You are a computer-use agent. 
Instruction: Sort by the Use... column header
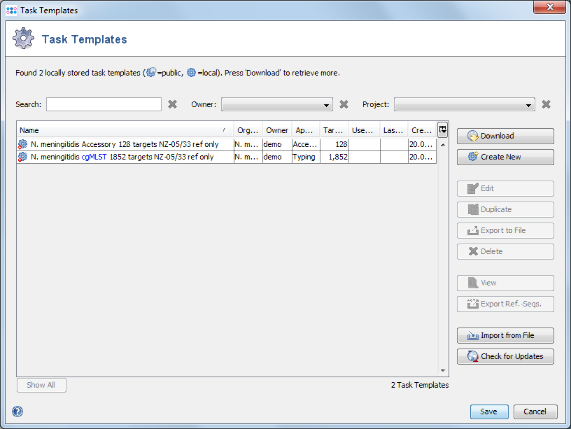[x=364, y=130]
